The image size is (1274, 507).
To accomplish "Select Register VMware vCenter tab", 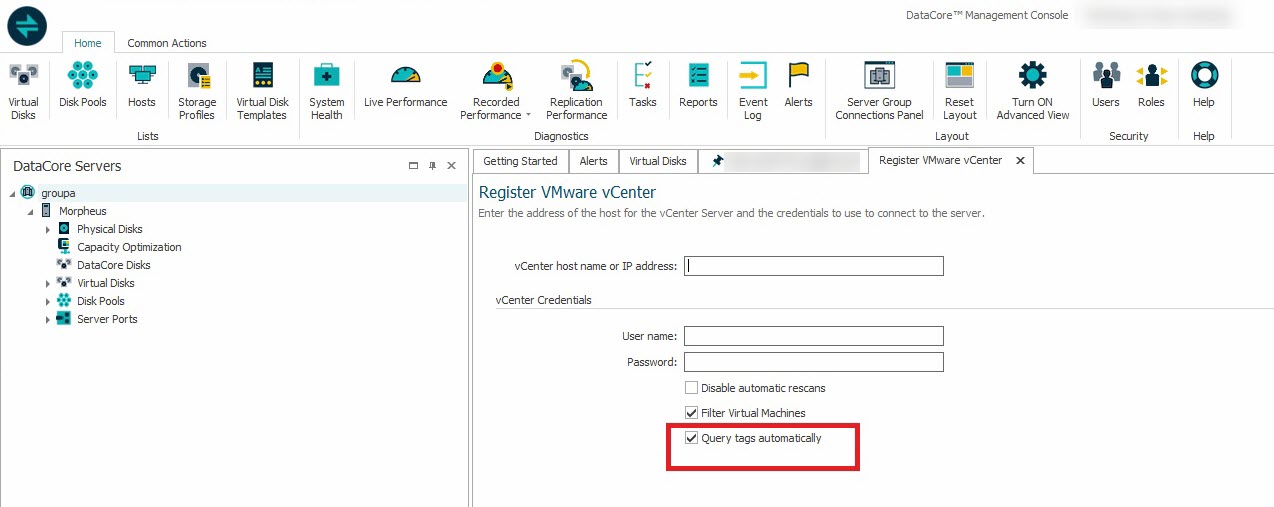I will coord(941,160).
